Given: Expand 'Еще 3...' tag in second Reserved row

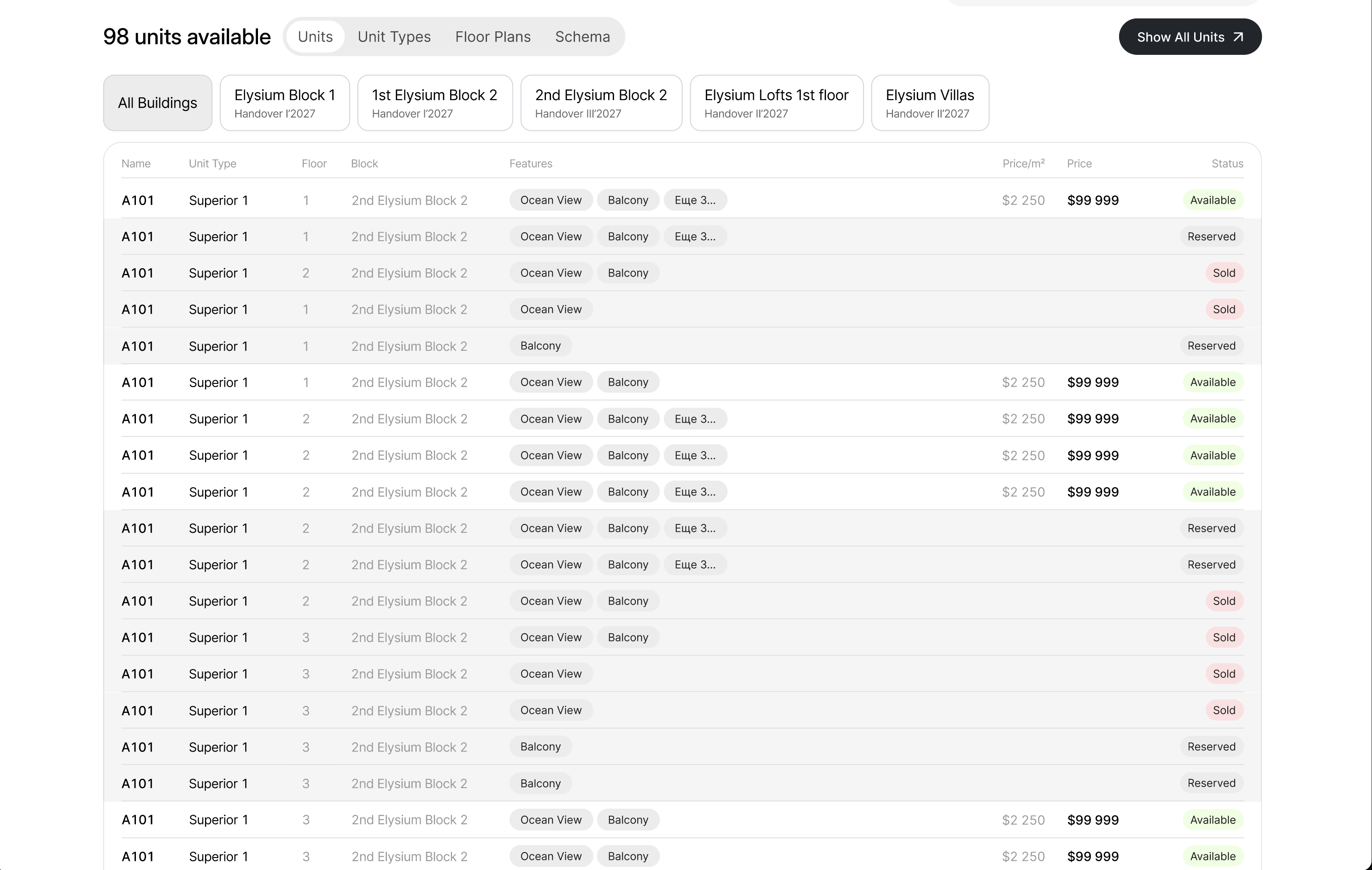Looking at the screenshot, I should pyautogui.click(x=695, y=529).
